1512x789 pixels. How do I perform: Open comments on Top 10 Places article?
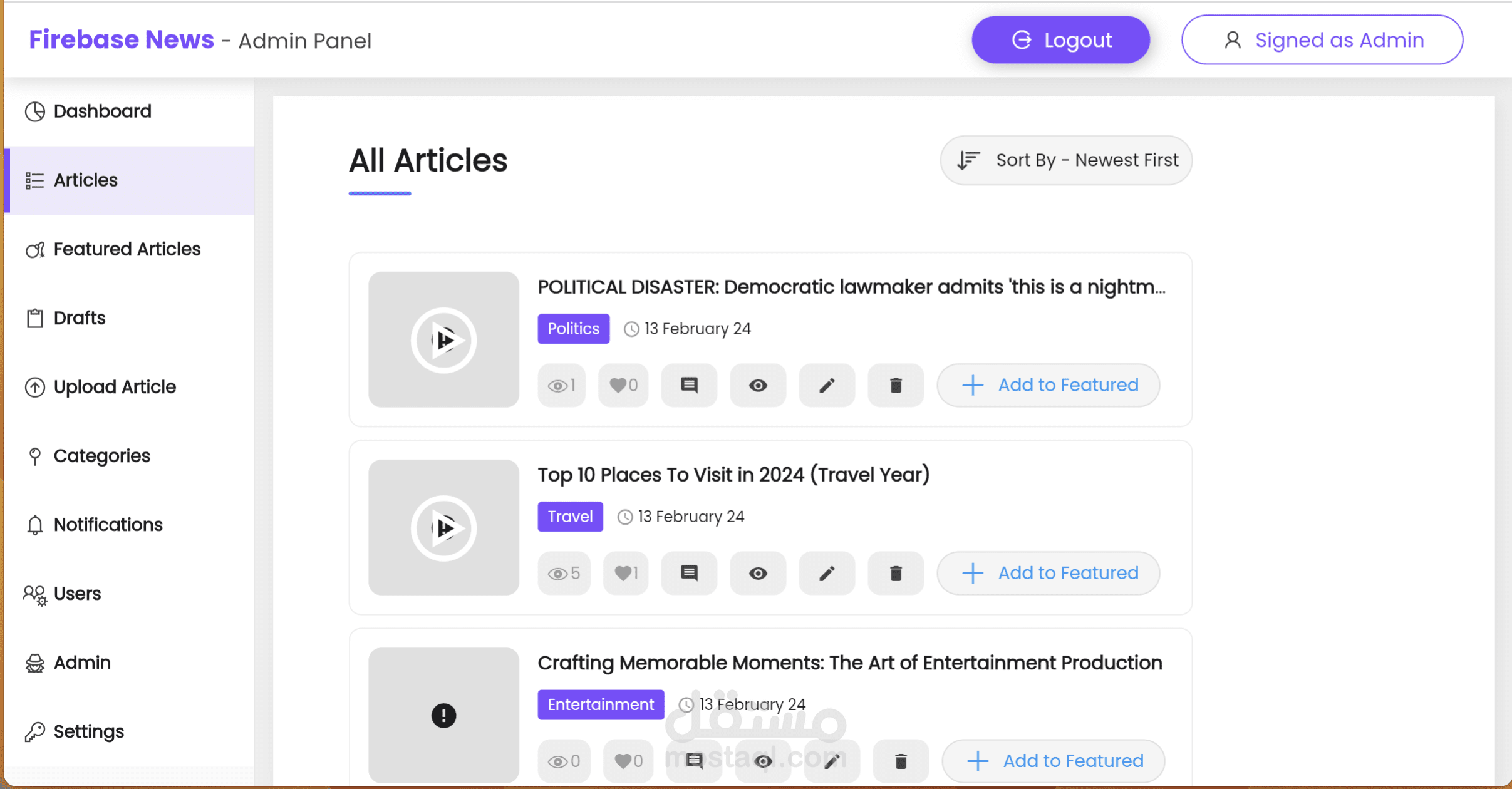tap(689, 573)
